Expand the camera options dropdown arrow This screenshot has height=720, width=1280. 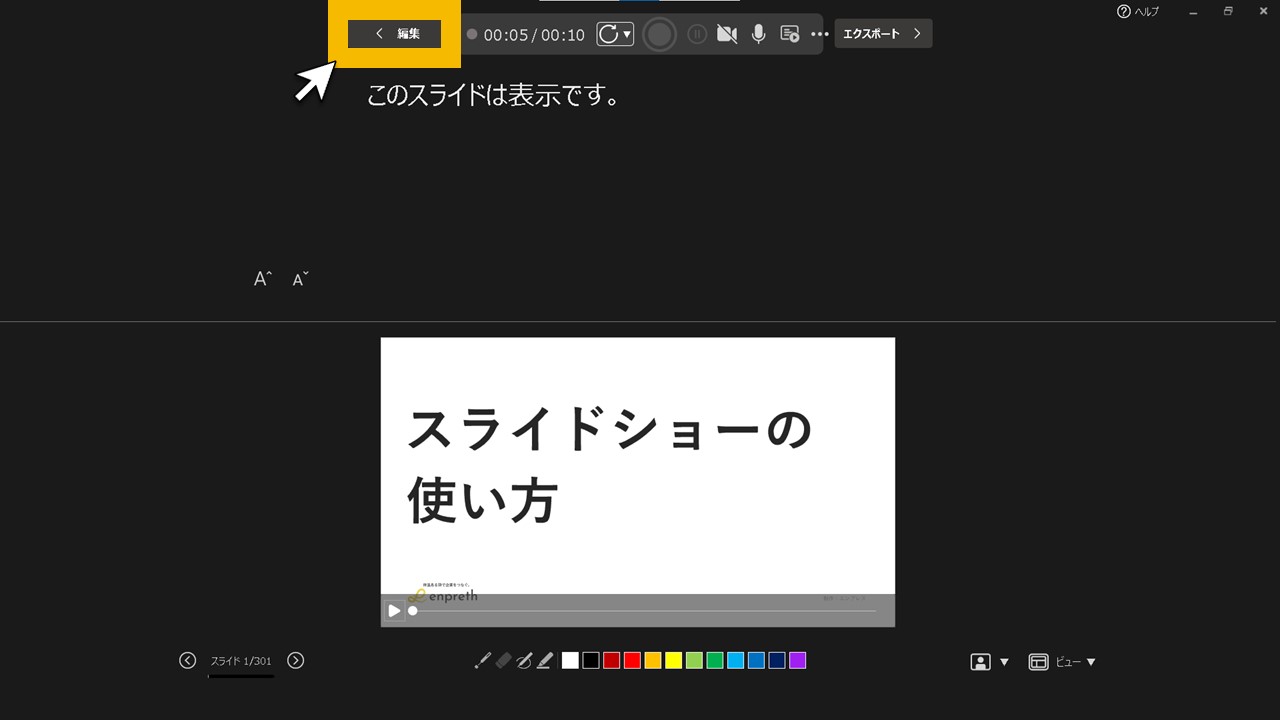click(x=1003, y=661)
